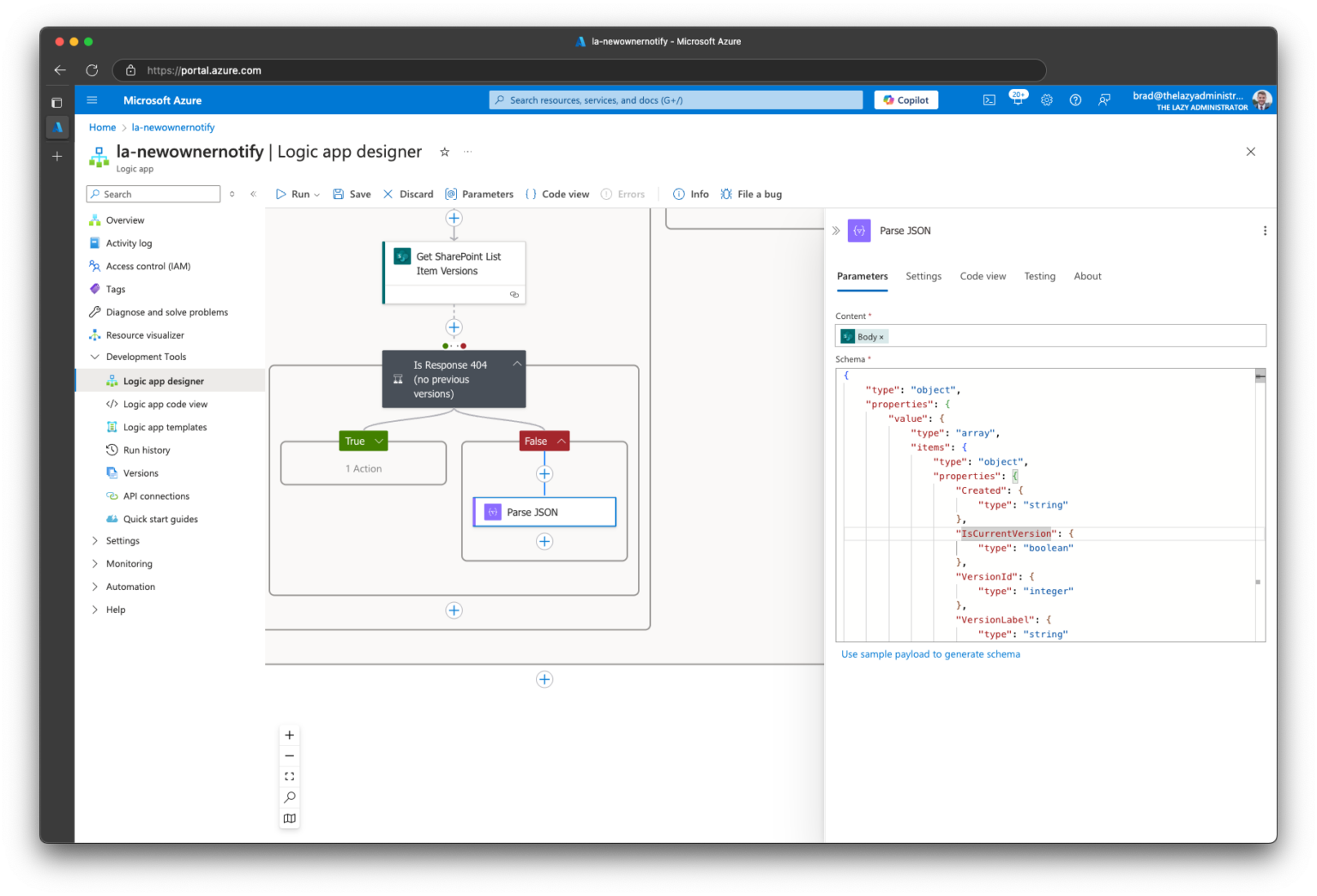Open the canvas search magnifier
The height and width of the screenshot is (896, 1317).
289,797
